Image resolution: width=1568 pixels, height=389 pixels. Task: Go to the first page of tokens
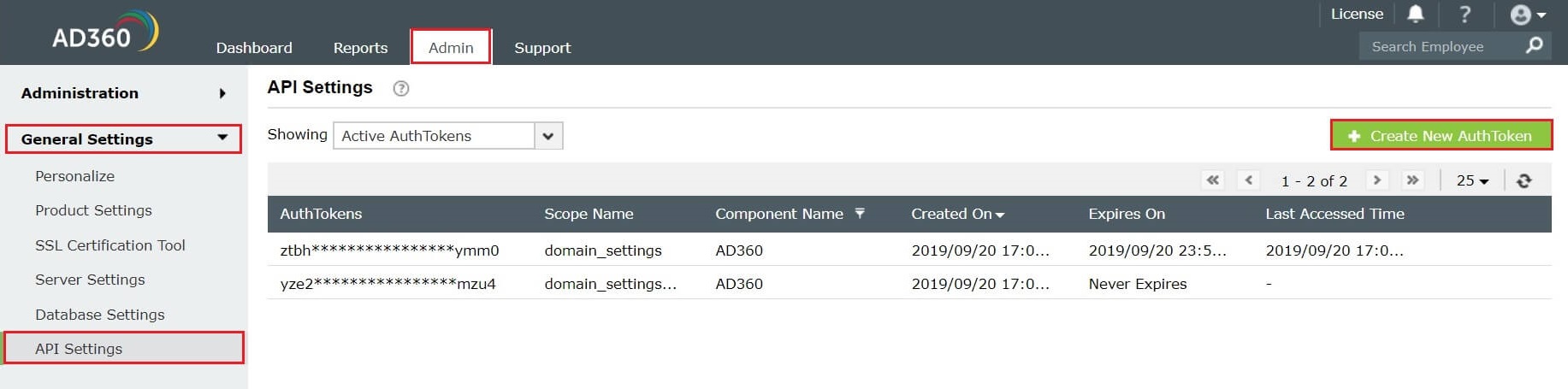pos(1212,180)
